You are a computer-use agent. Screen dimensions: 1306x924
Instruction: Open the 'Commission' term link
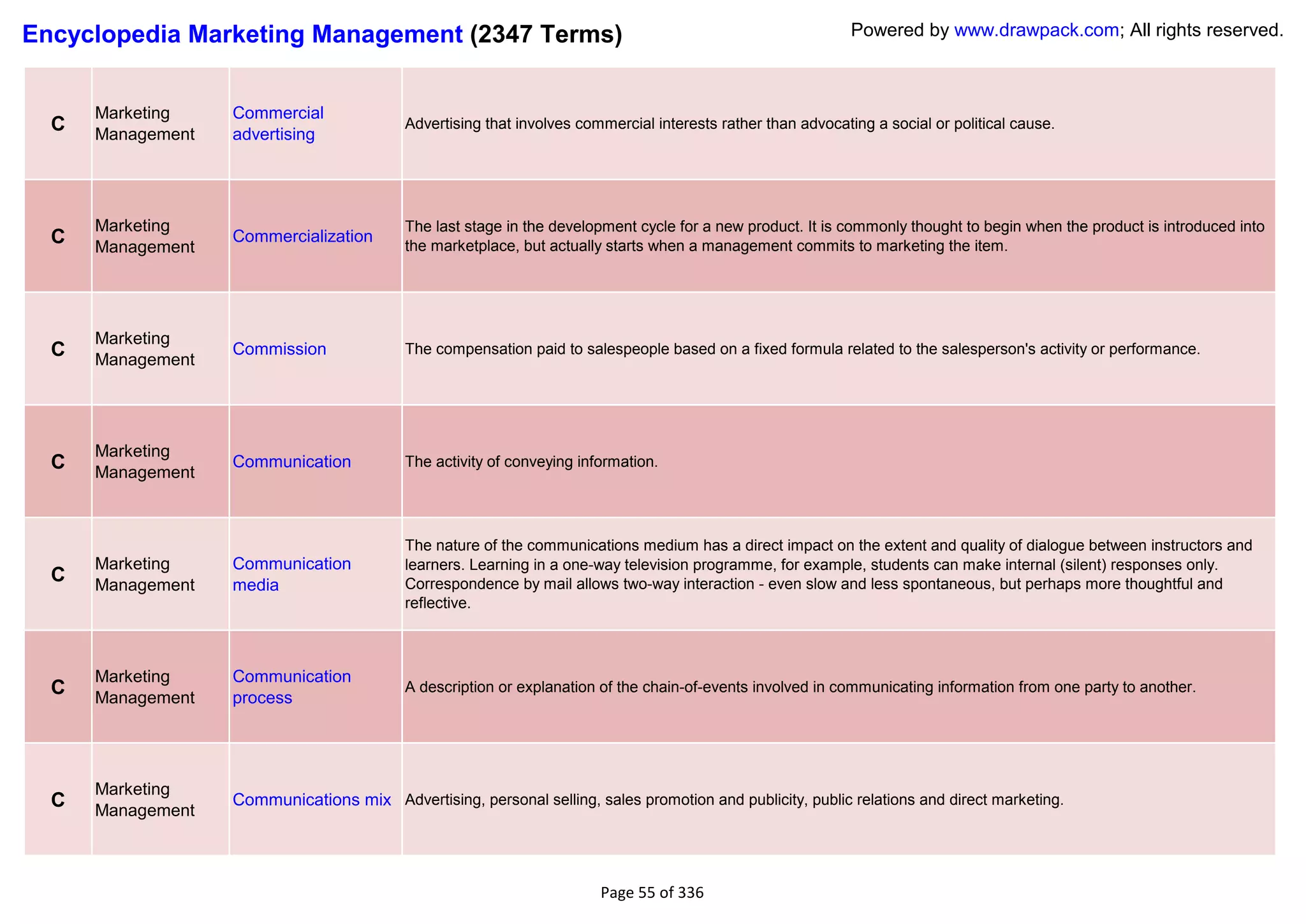pos(279,349)
